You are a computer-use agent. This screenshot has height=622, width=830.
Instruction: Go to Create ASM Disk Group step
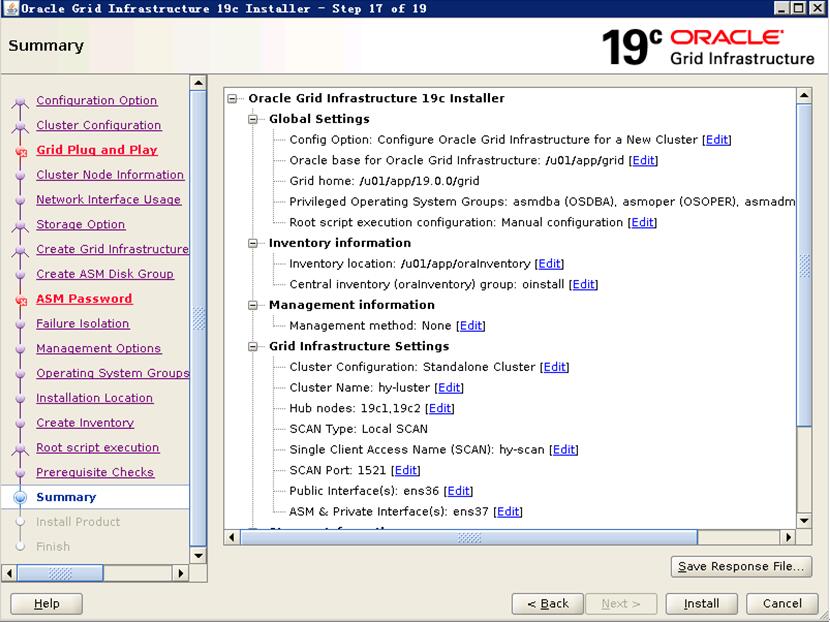pos(105,274)
